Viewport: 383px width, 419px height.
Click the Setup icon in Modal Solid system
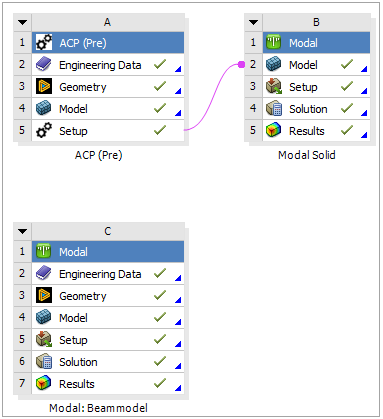tap(274, 86)
